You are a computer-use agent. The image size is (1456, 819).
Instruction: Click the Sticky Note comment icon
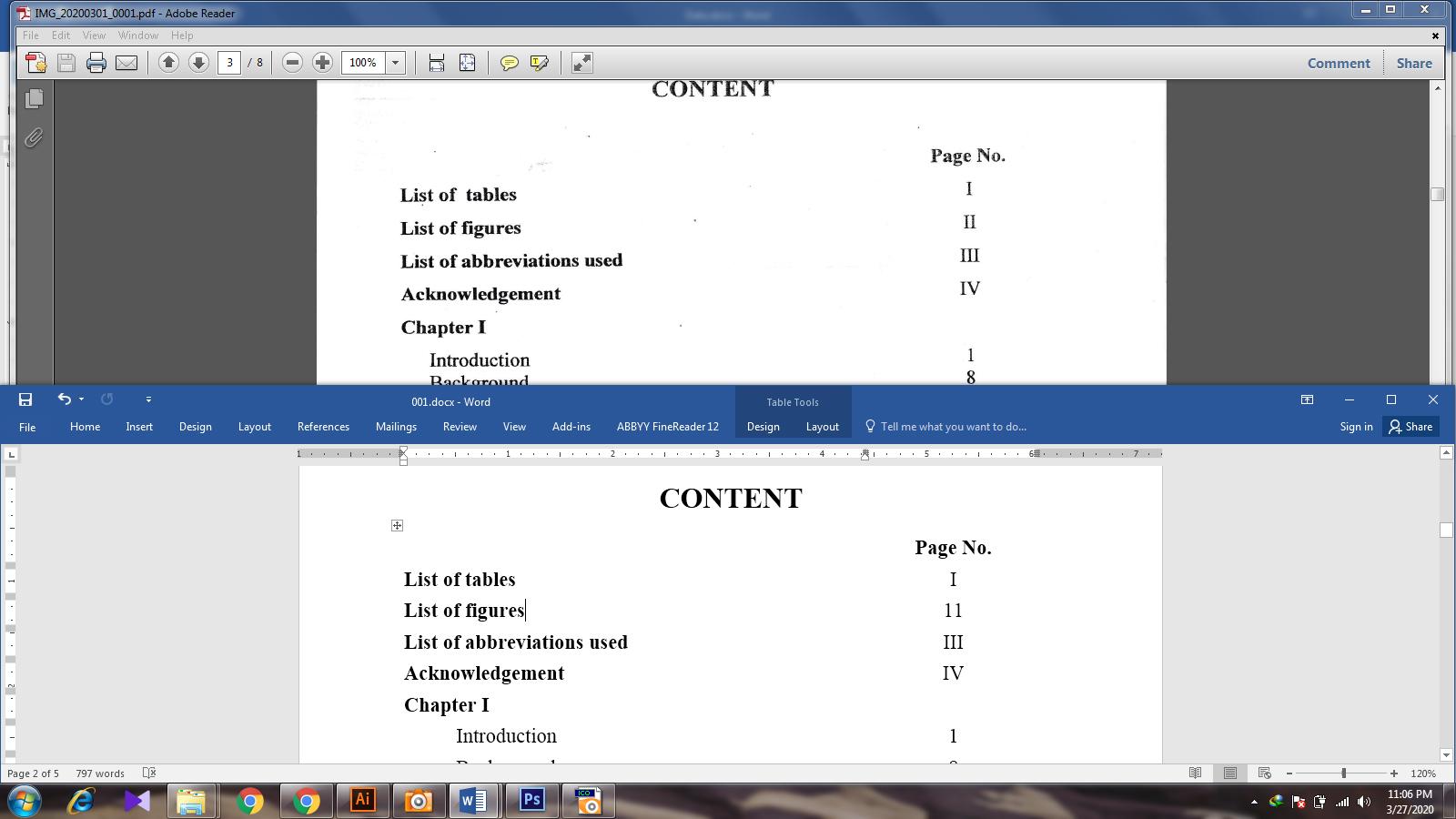[x=511, y=63]
